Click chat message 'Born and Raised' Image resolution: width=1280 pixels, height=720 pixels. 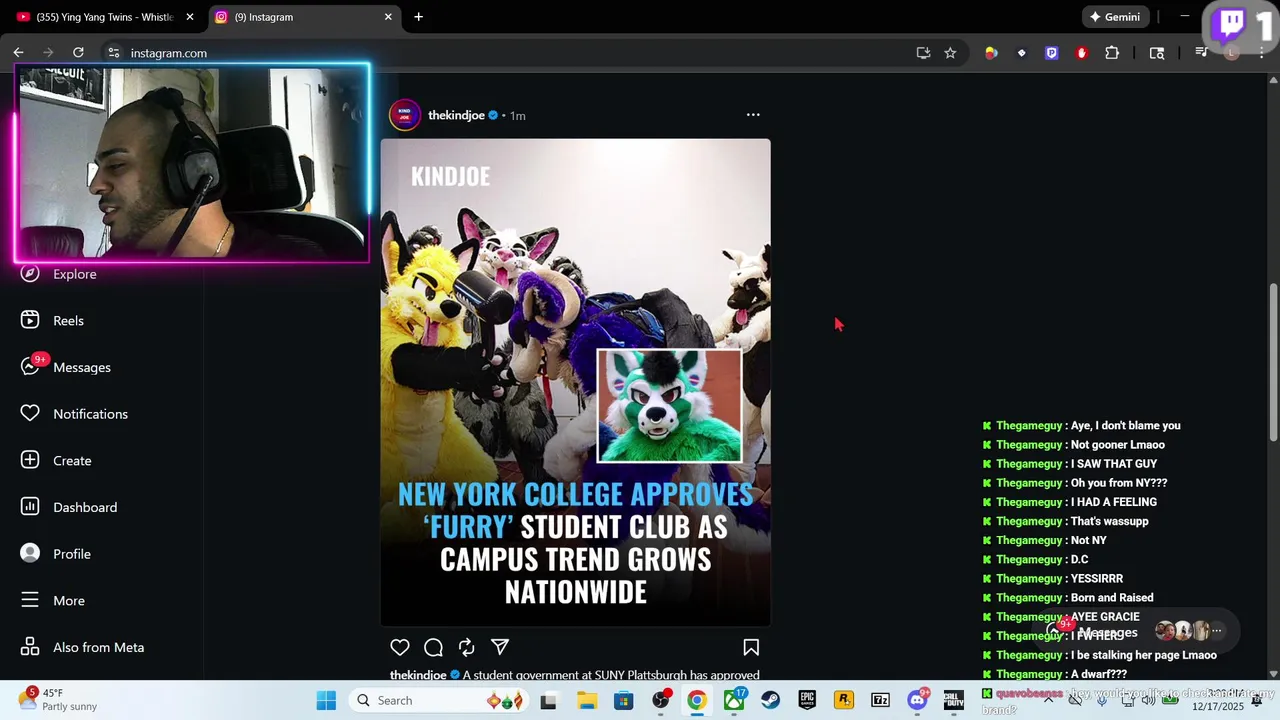[1112, 598]
